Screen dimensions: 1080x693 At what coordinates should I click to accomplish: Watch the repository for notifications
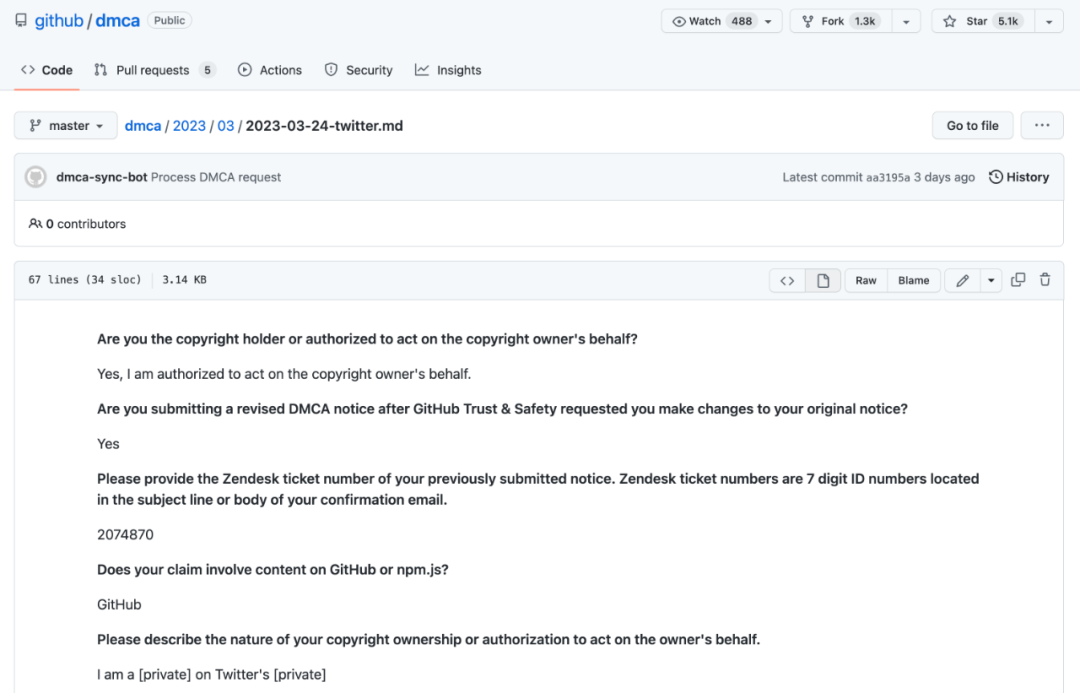coord(712,21)
